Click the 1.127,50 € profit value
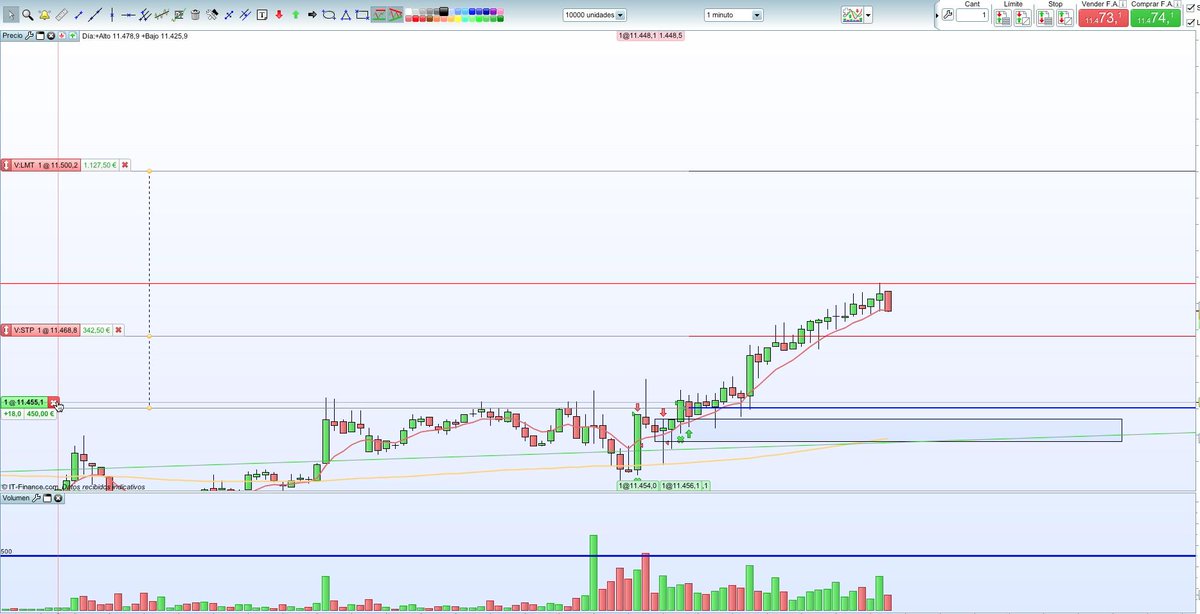Screen dimensions: 1200x614 pyautogui.click(x=100, y=165)
